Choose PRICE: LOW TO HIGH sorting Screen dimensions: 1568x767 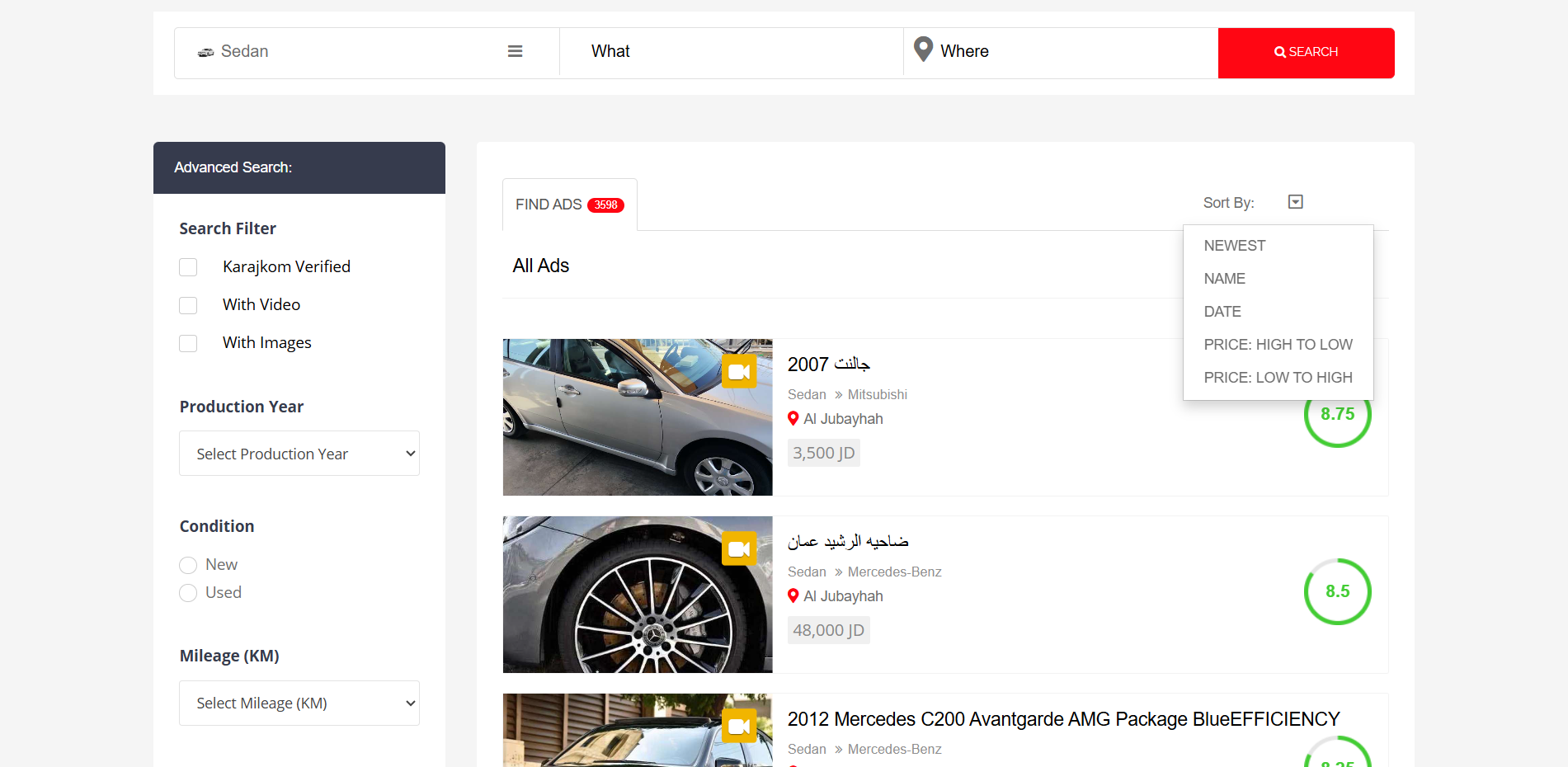pos(1278,377)
